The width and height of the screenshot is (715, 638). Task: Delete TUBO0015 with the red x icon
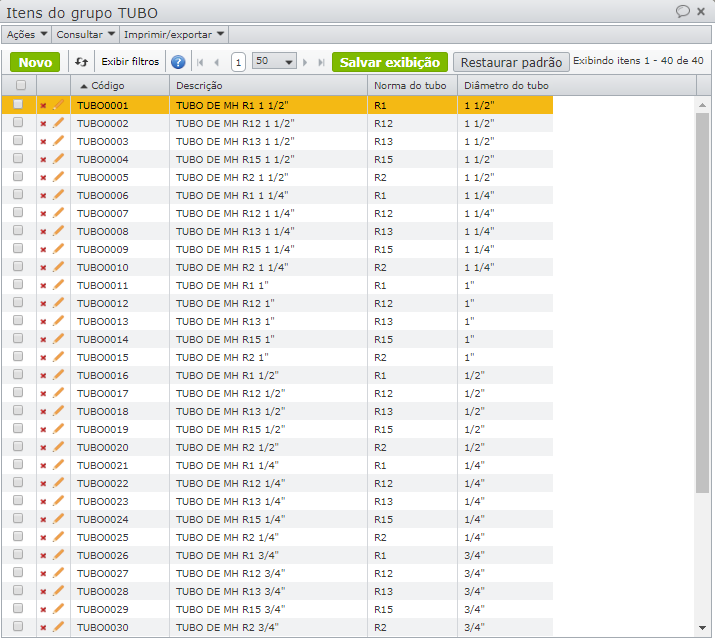pos(43,358)
